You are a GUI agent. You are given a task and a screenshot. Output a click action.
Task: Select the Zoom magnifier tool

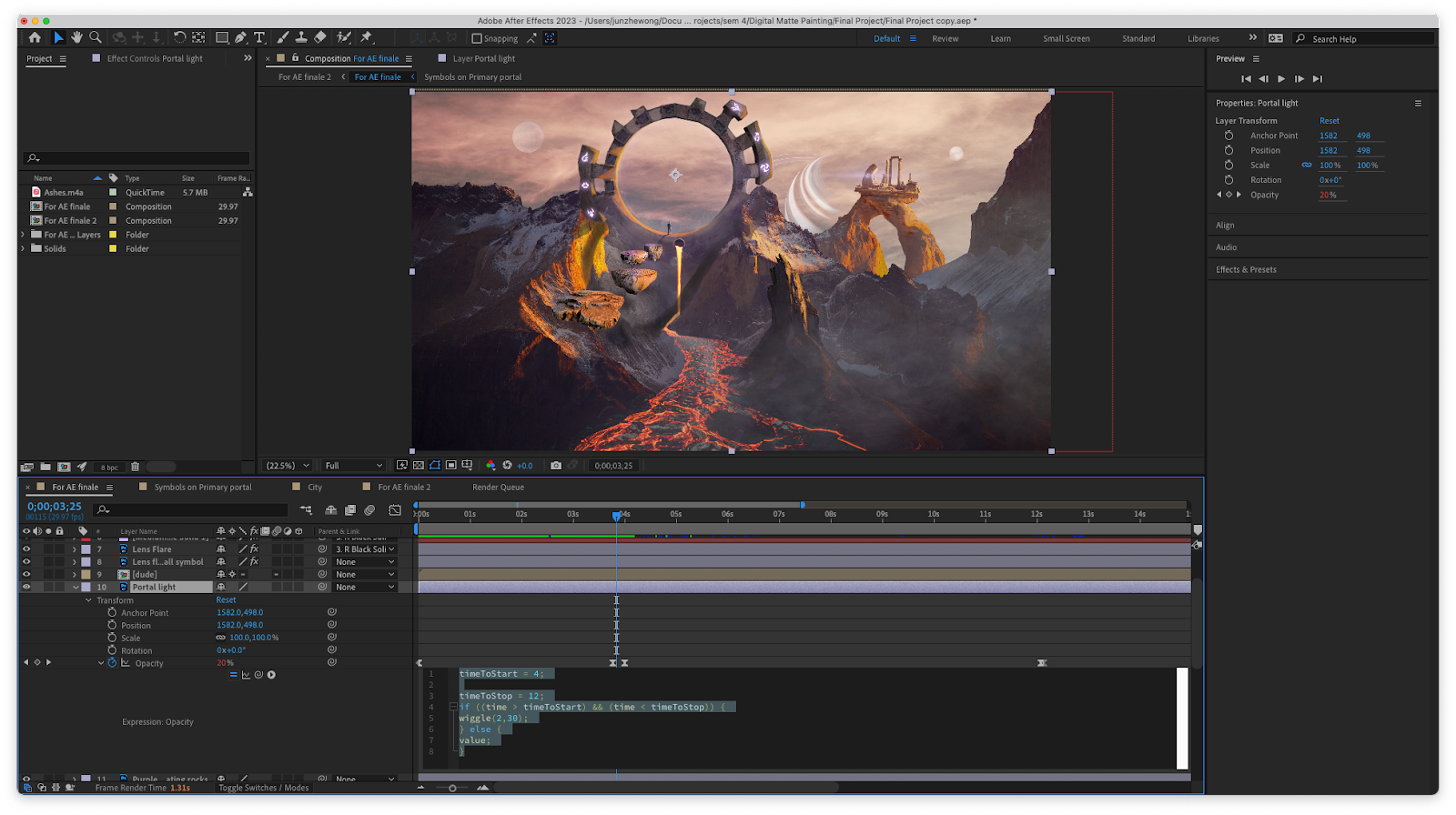(96, 37)
